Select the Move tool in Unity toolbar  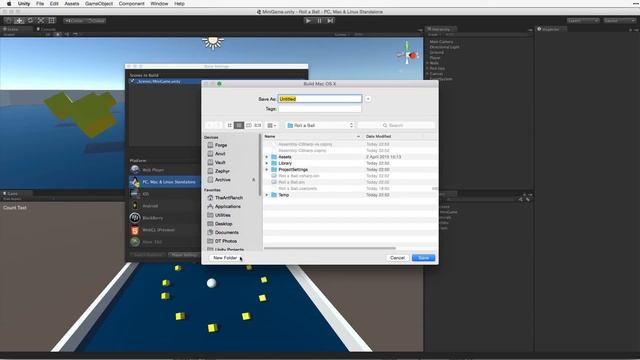pyautogui.click(x=19, y=20)
